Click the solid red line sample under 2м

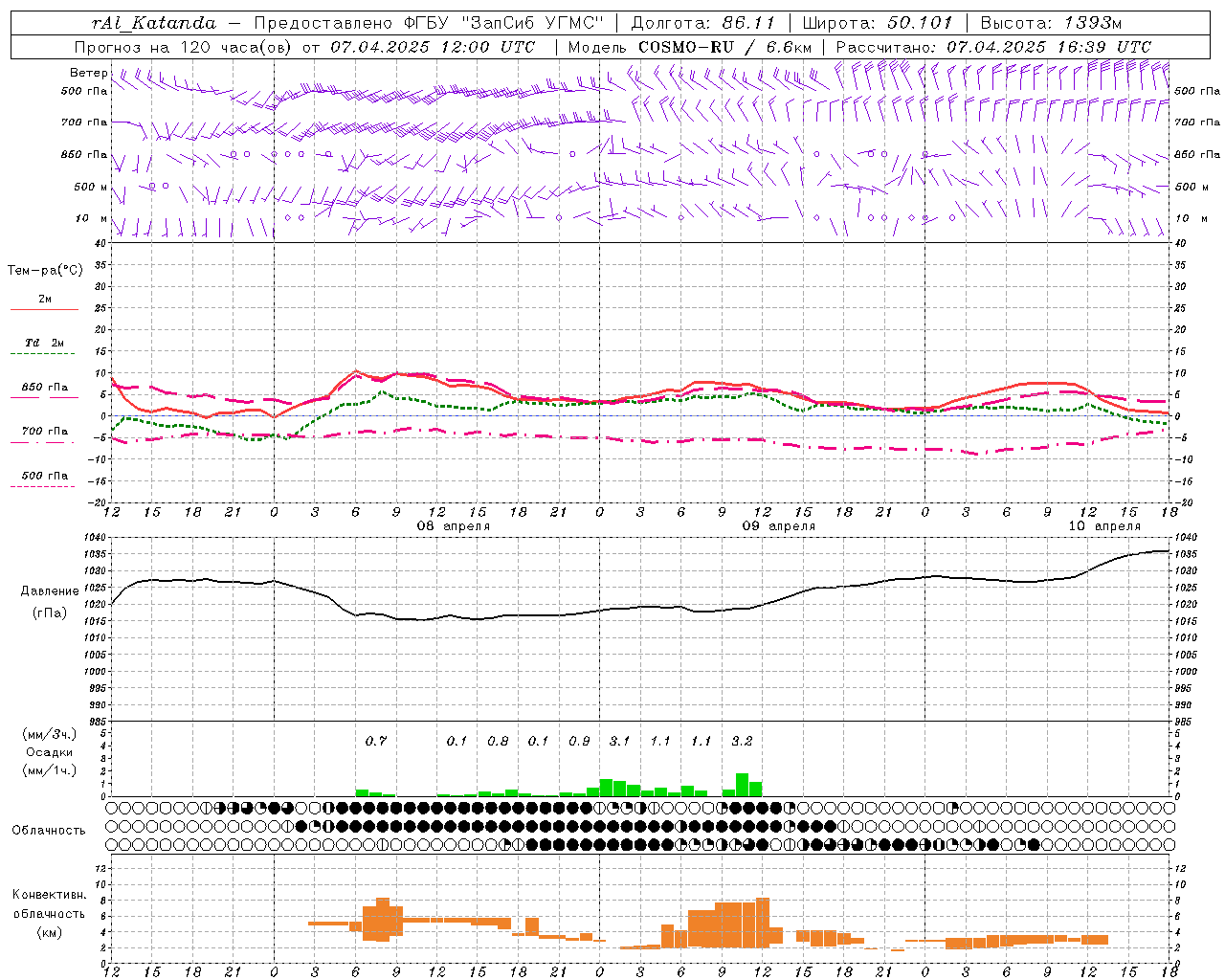point(44,309)
